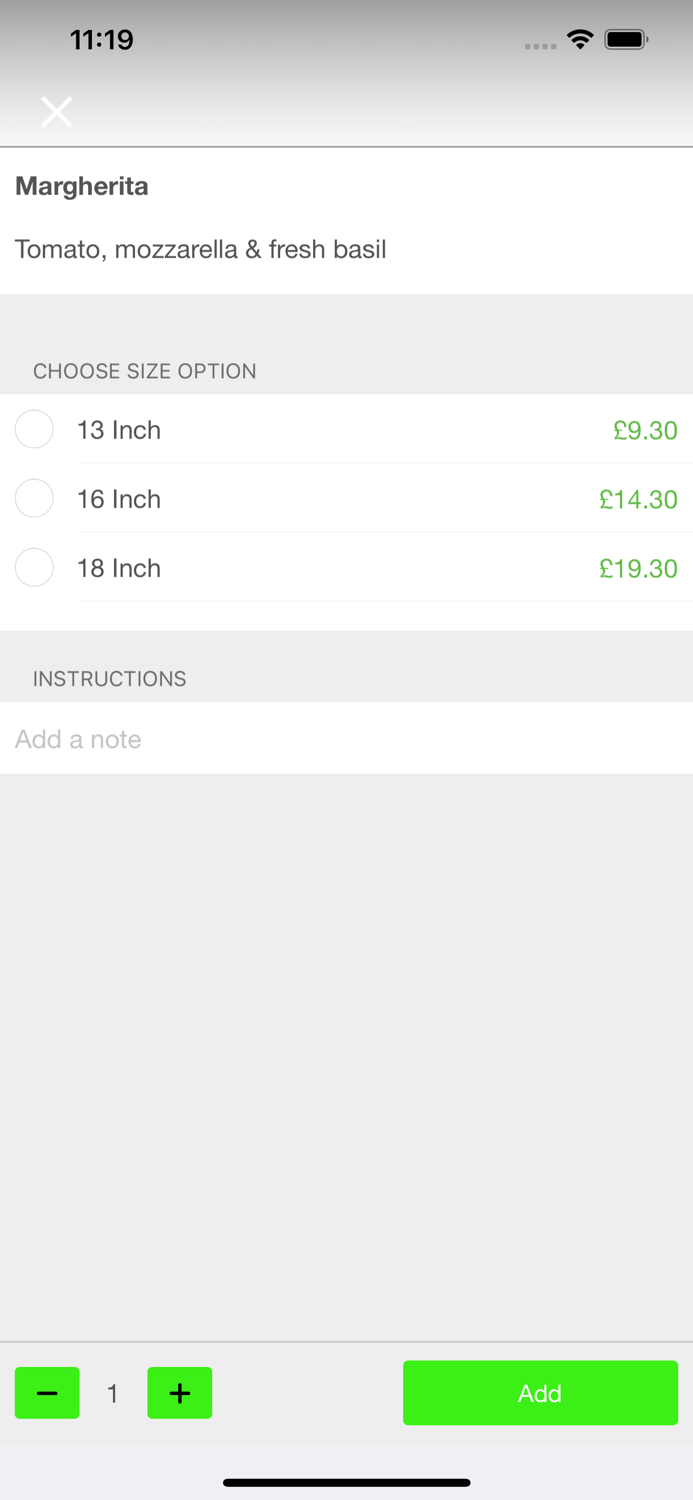Tap the battery status icon
This screenshot has width=693, height=1500.
pos(627,40)
